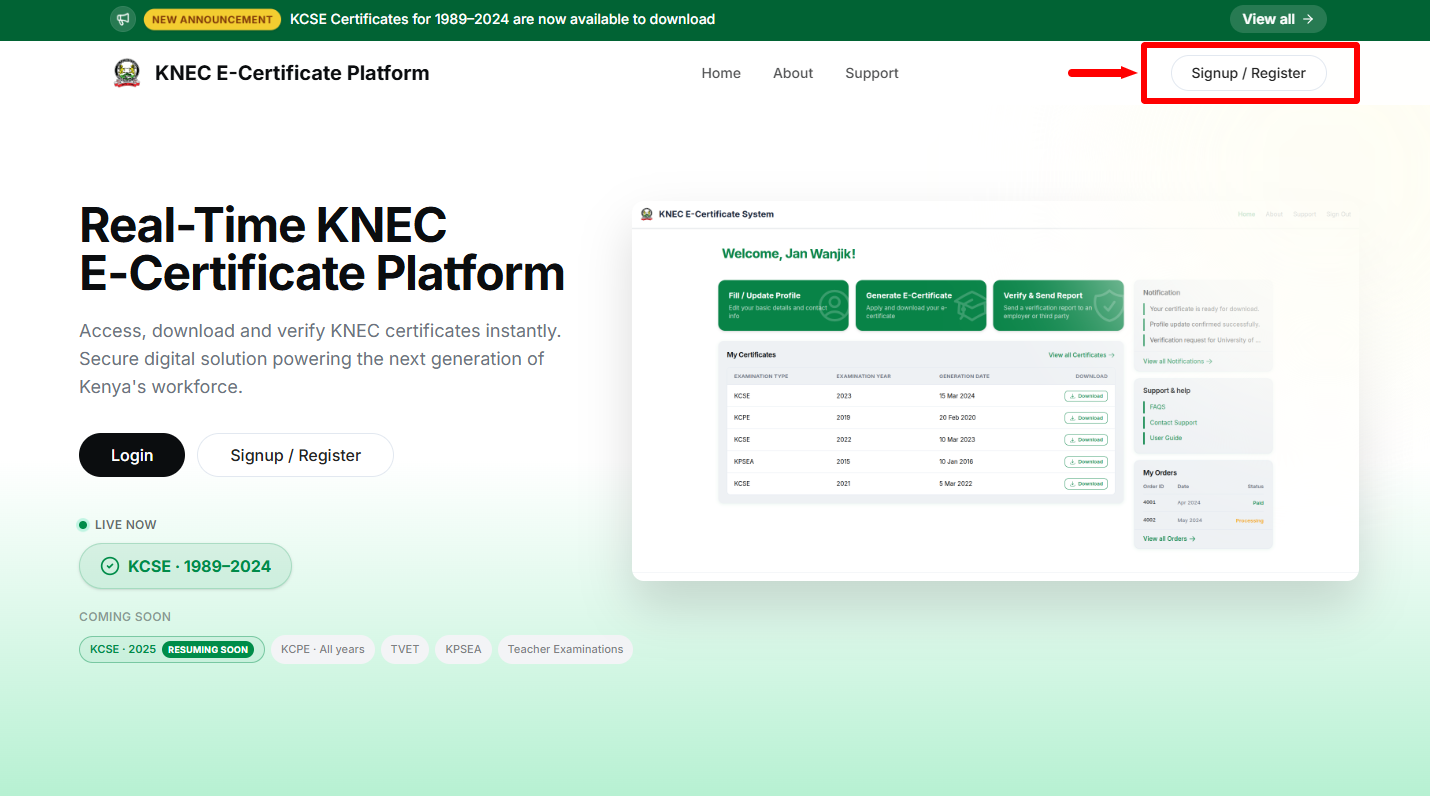This screenshot has width=1430, height=796.
Task: Select the Teacher Examinations chip
Action: [565, 649]
